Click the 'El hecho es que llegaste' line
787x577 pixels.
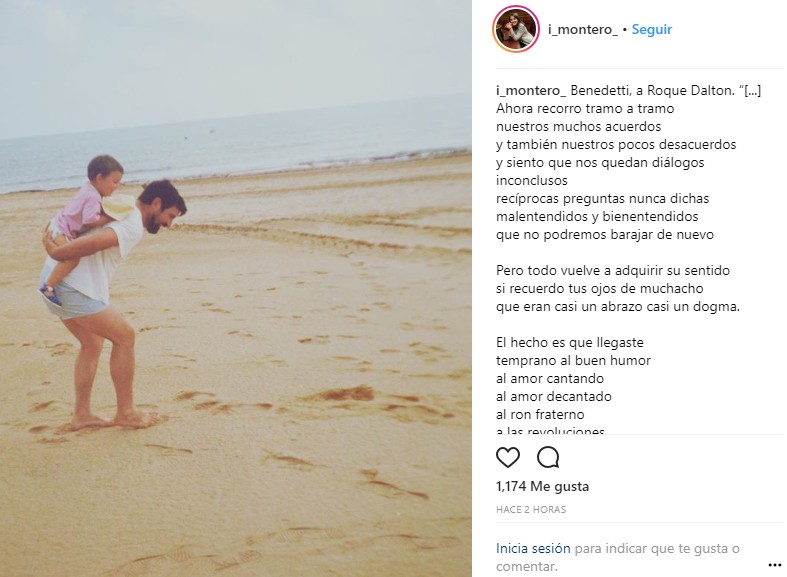570,343
